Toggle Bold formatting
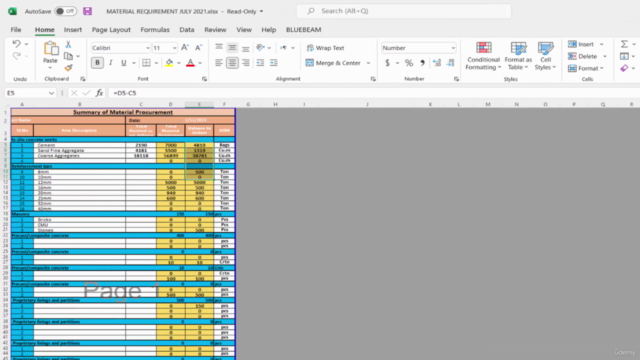This screenshot has height=360, width=640. click(97, 63)
